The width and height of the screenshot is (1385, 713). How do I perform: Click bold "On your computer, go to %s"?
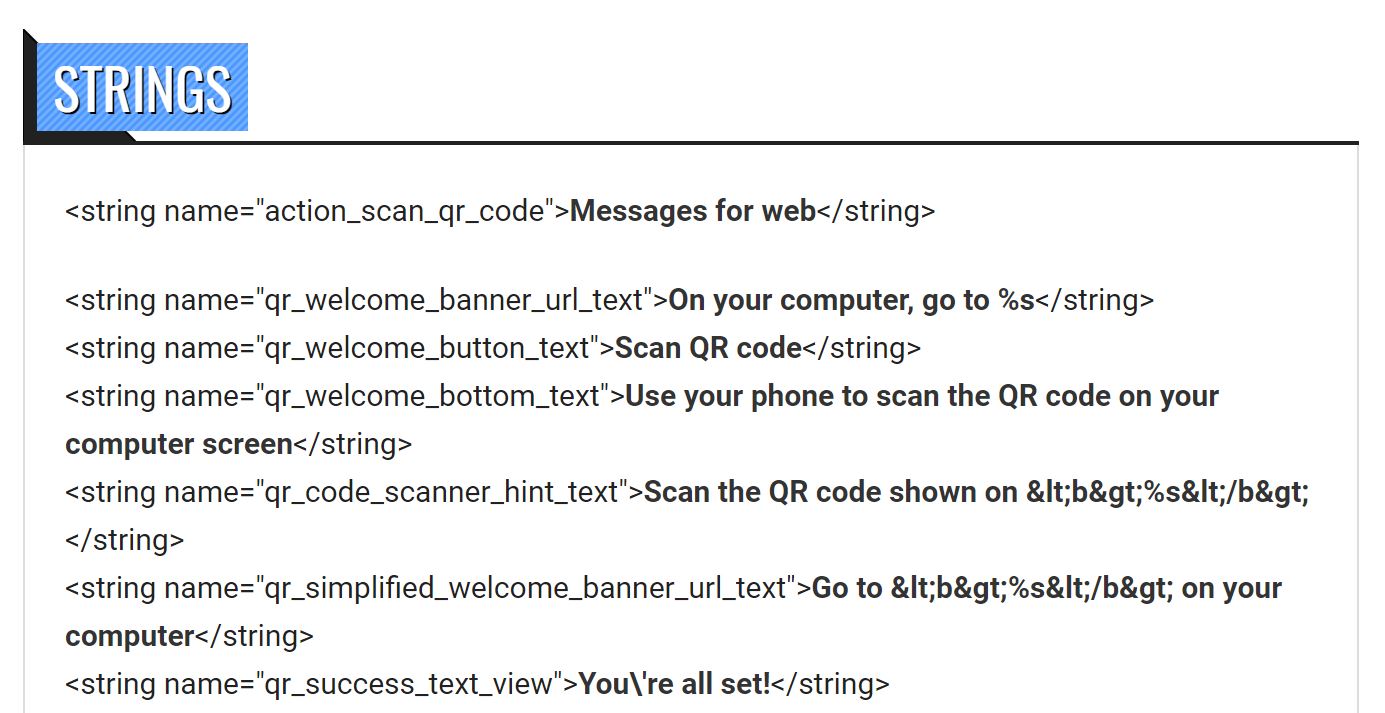point(851,300)
